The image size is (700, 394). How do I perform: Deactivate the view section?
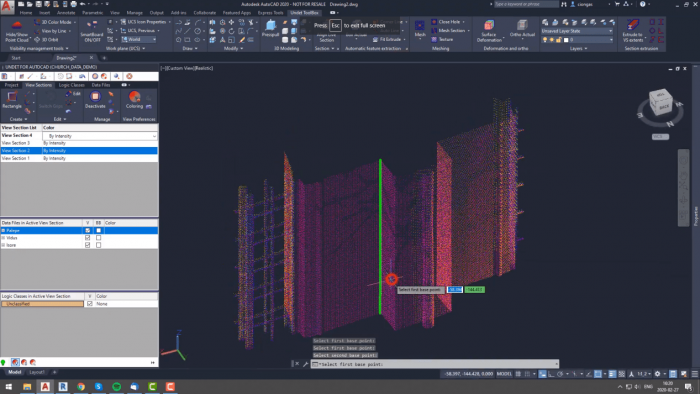(95, 100)
